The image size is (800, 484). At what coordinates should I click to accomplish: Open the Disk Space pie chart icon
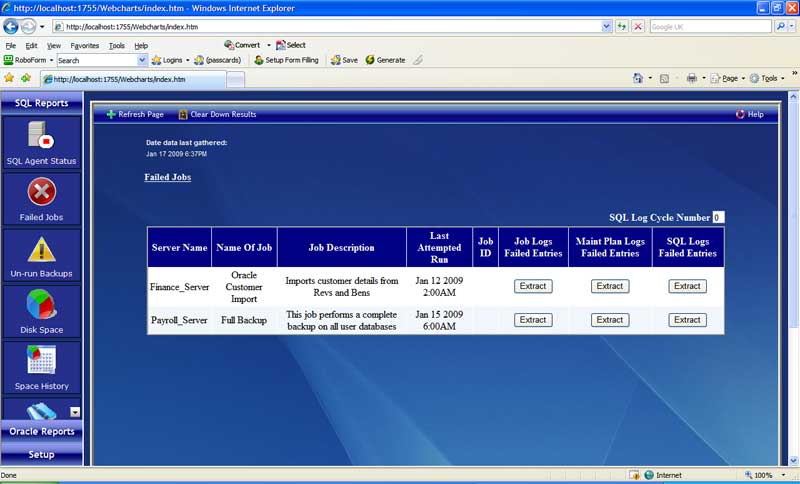coord(41,304)
